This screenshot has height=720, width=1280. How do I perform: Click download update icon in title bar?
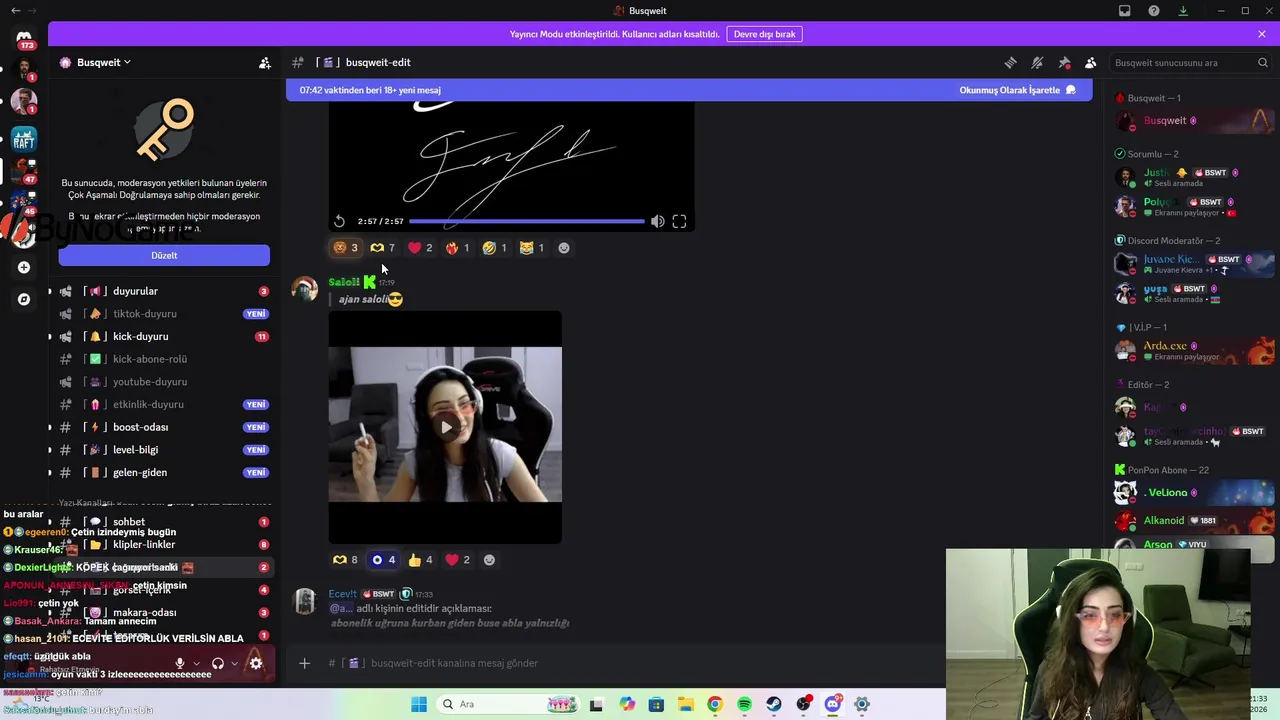[1183, 11]
